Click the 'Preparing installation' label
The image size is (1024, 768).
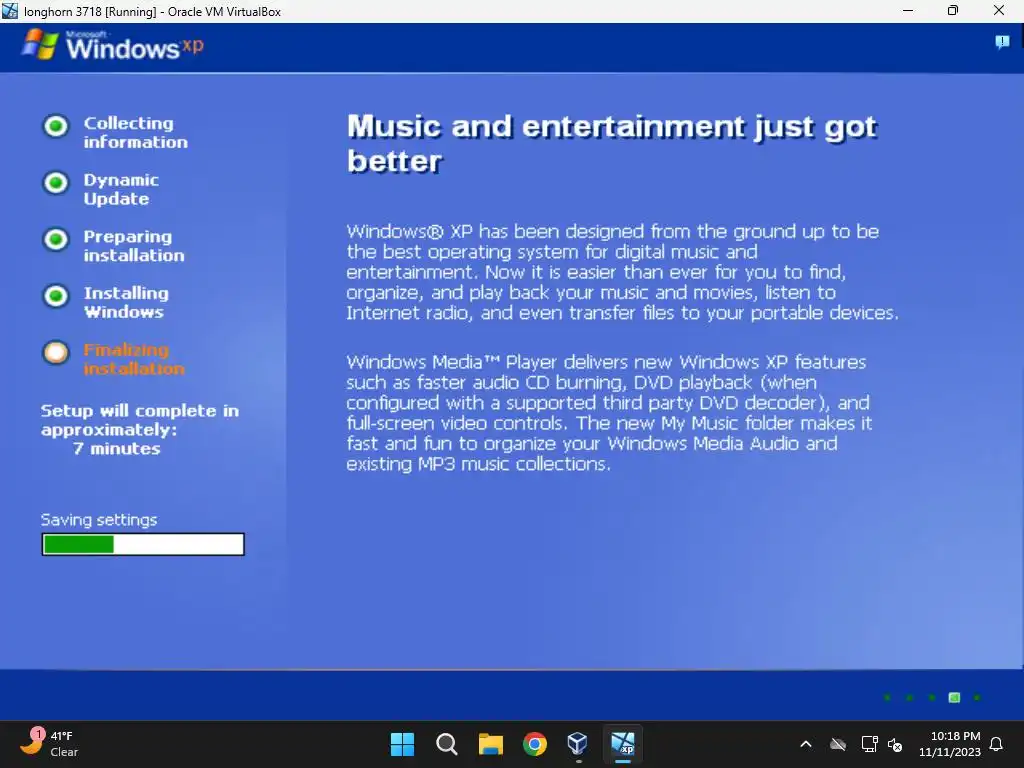point(134,246)
